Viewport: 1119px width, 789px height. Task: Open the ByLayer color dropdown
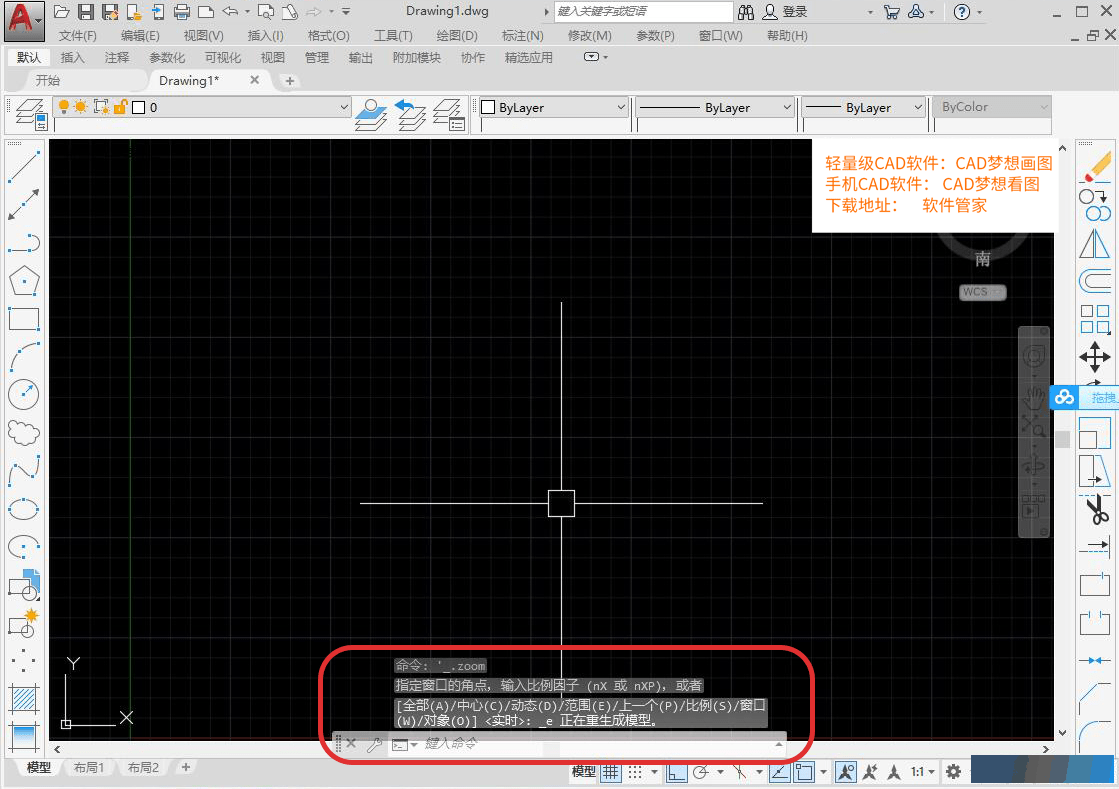[x=620, y=107]
